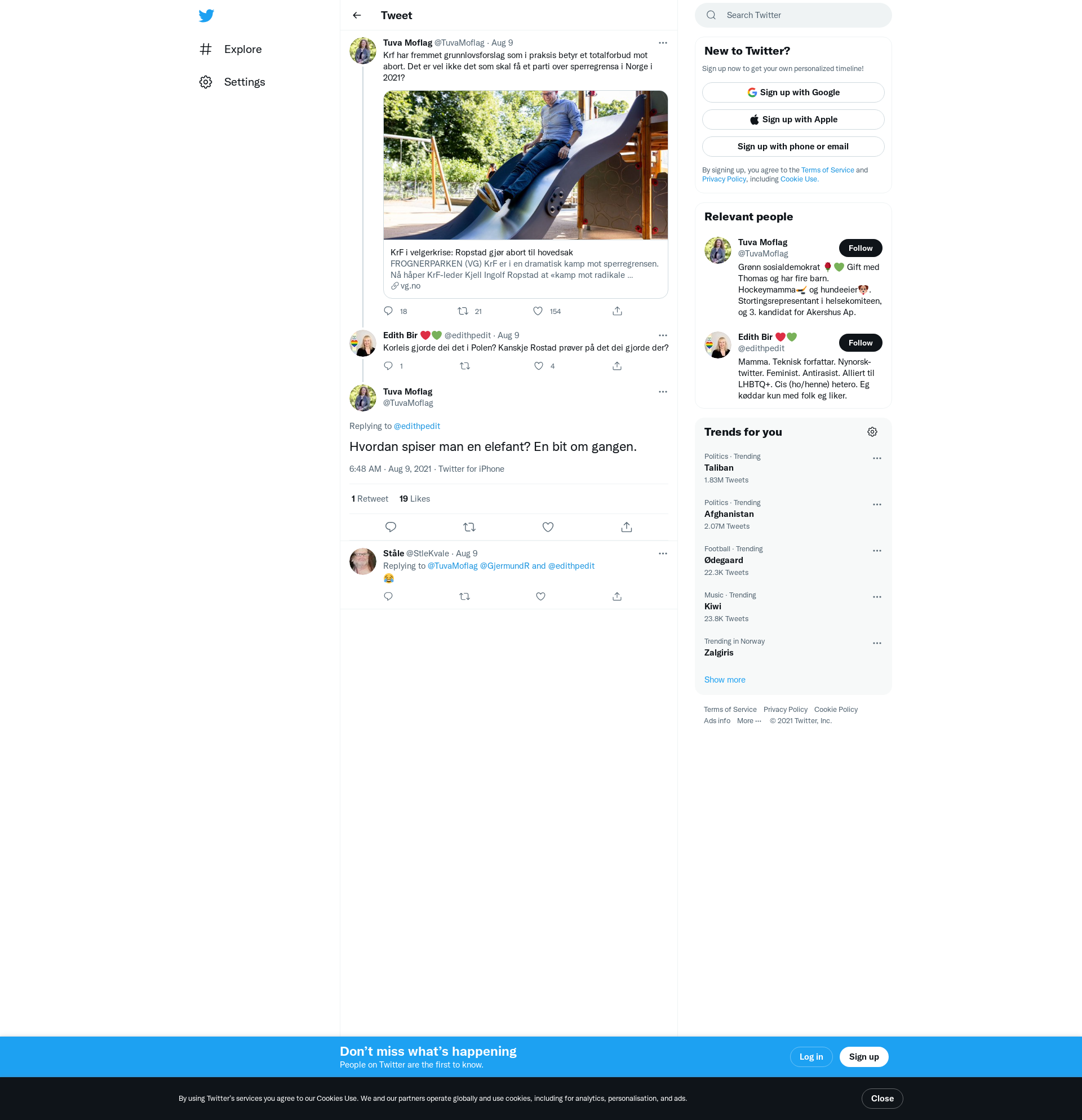The height and width of the screenshot is (1120, 1082).
Task: Open Explore from the sidebar
Action: pos(230,49)
